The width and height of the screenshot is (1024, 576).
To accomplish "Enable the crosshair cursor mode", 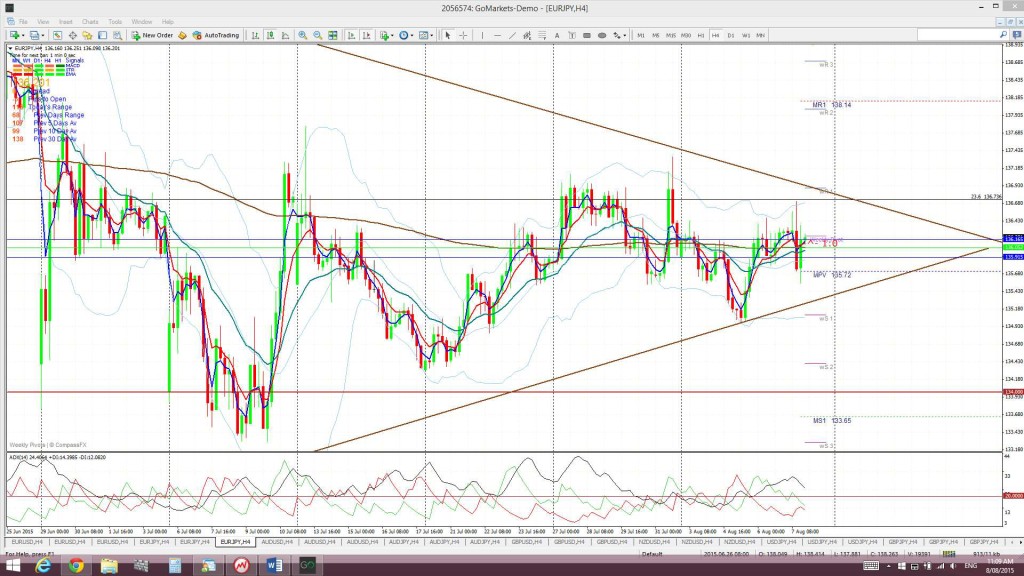I will pos(463,35).
